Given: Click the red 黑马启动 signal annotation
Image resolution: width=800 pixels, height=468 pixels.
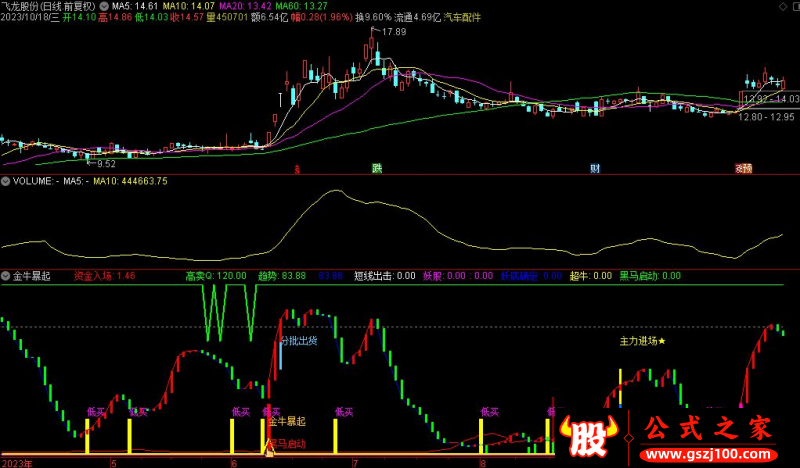Looking at the screenshot, I should pyautogui.click(x=288, y=444).
